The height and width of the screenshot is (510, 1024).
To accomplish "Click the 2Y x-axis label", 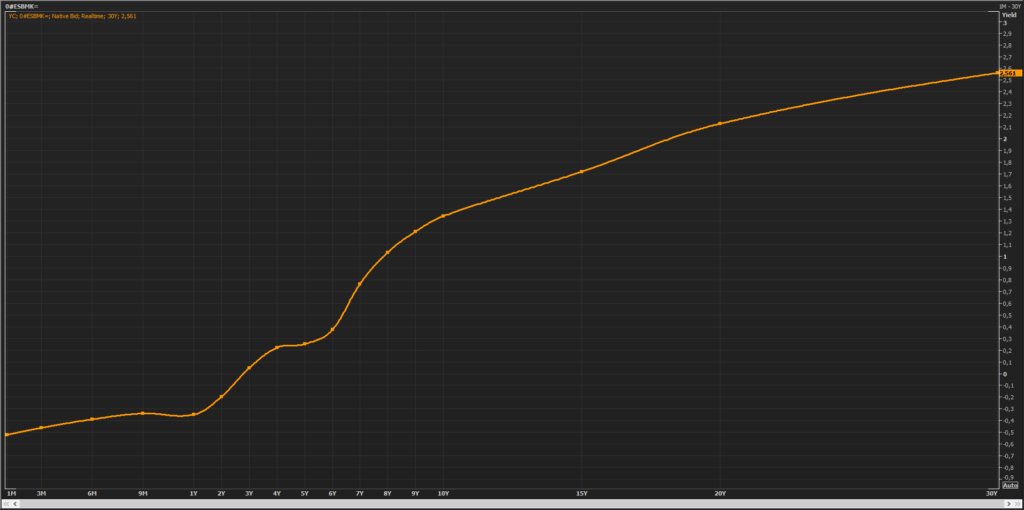I will tap(221, 493).
